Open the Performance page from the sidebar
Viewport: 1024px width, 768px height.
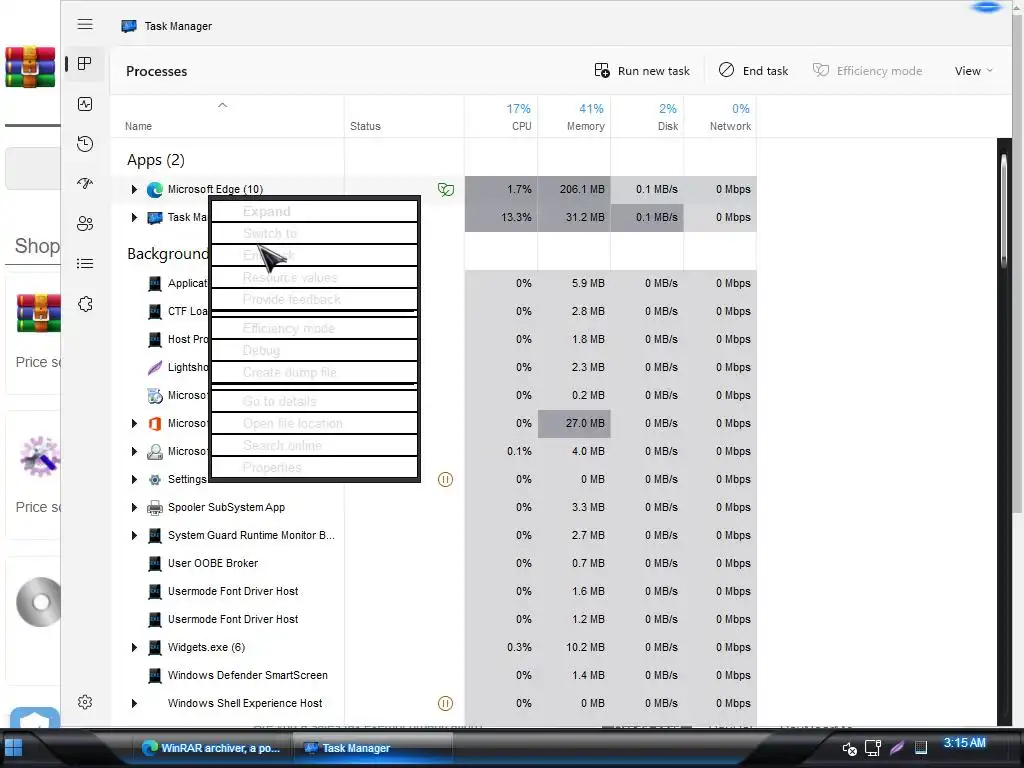[x=85, y=104]
